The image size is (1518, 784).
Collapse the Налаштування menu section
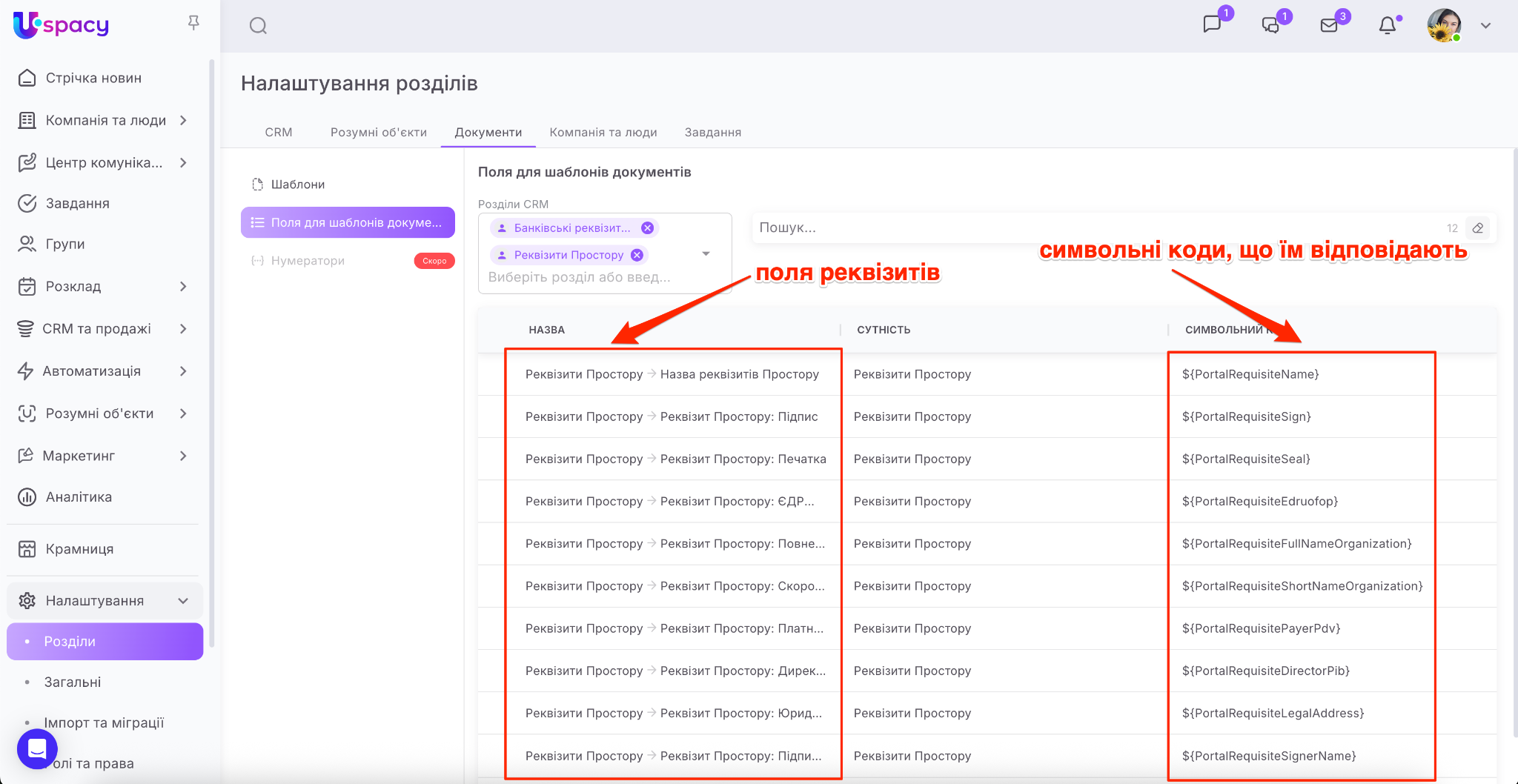(183, 601)
